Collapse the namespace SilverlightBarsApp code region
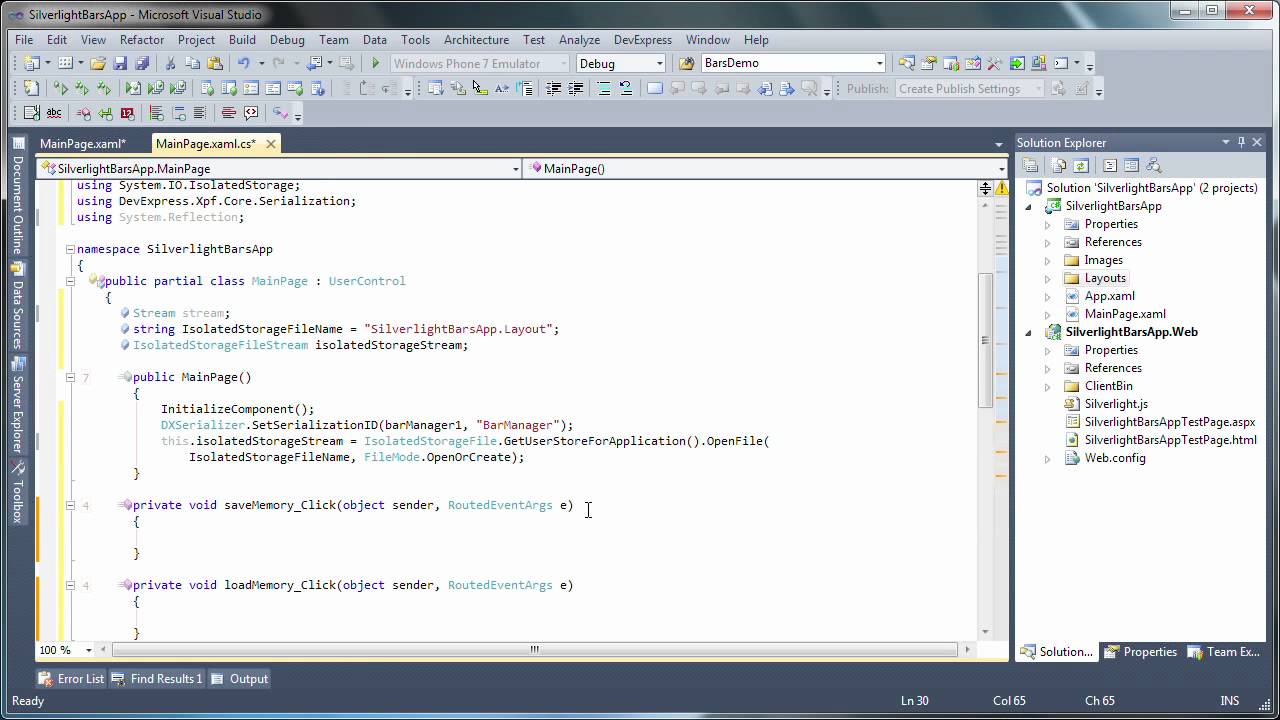 click(x=70, y=249)
